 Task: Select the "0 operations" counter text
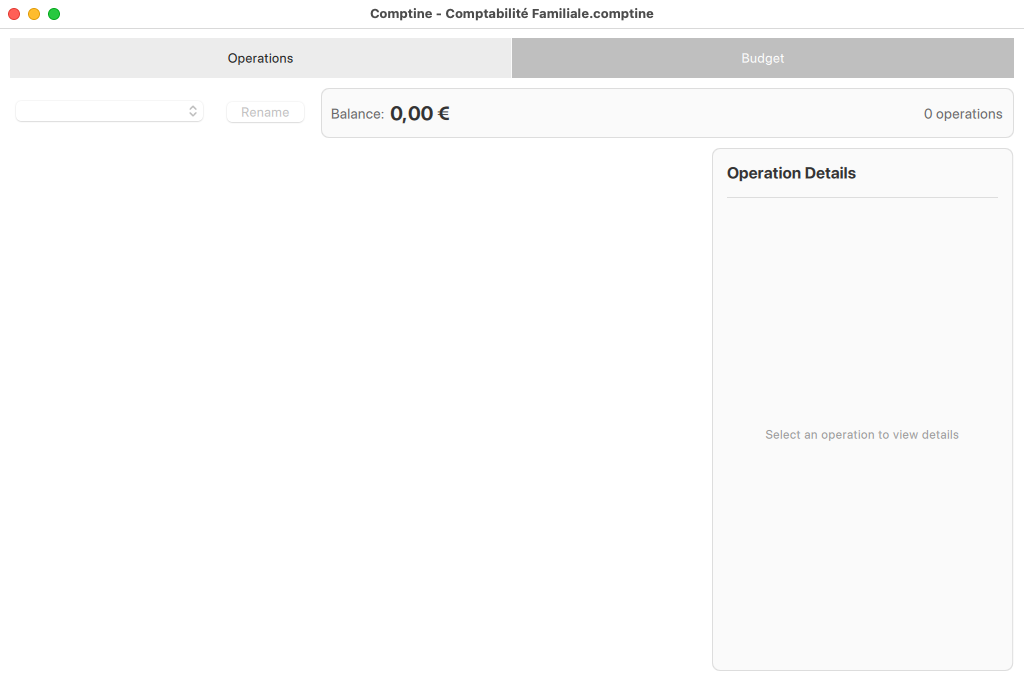962,114
